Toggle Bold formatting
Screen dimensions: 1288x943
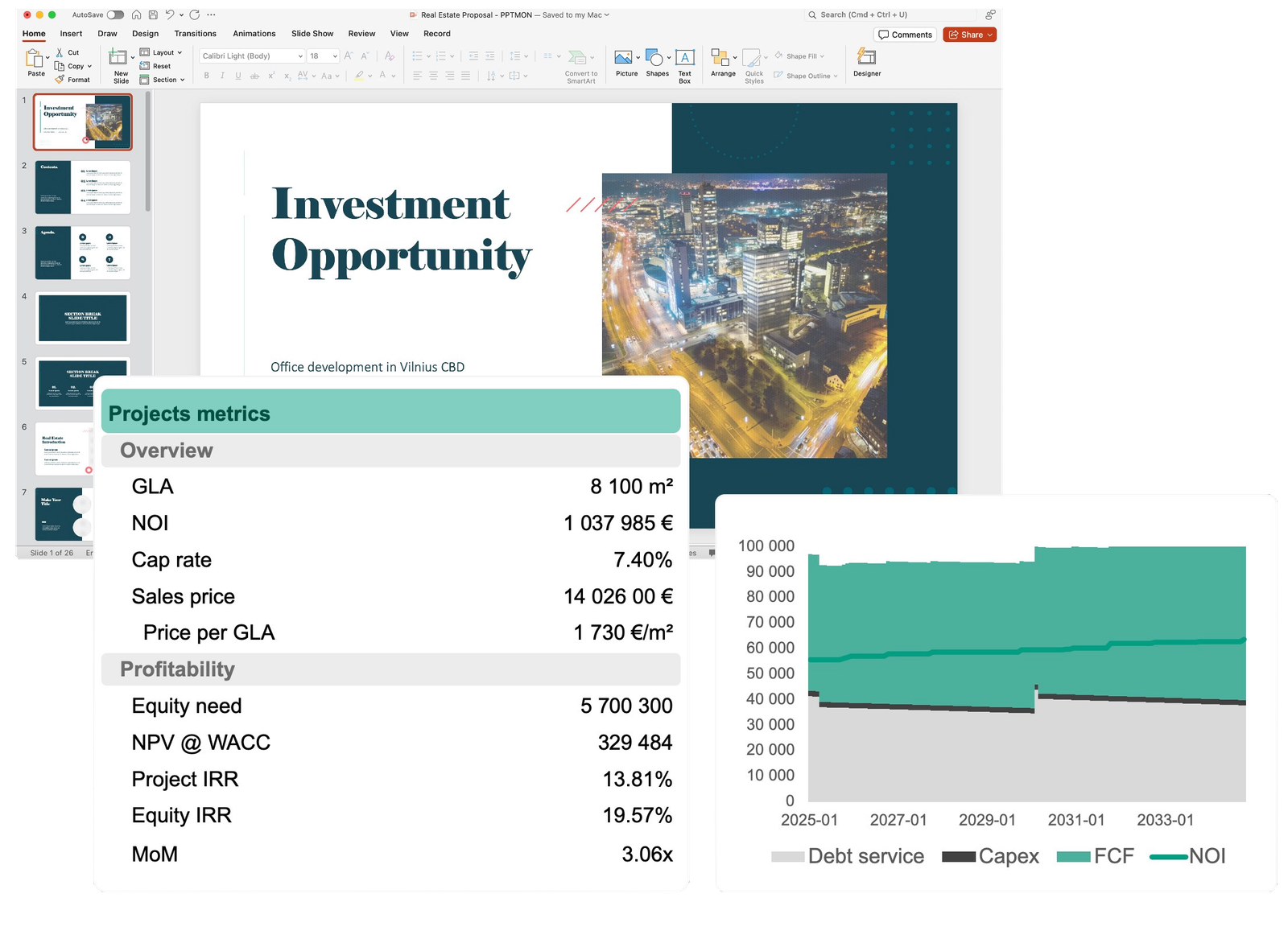point(207,76)
